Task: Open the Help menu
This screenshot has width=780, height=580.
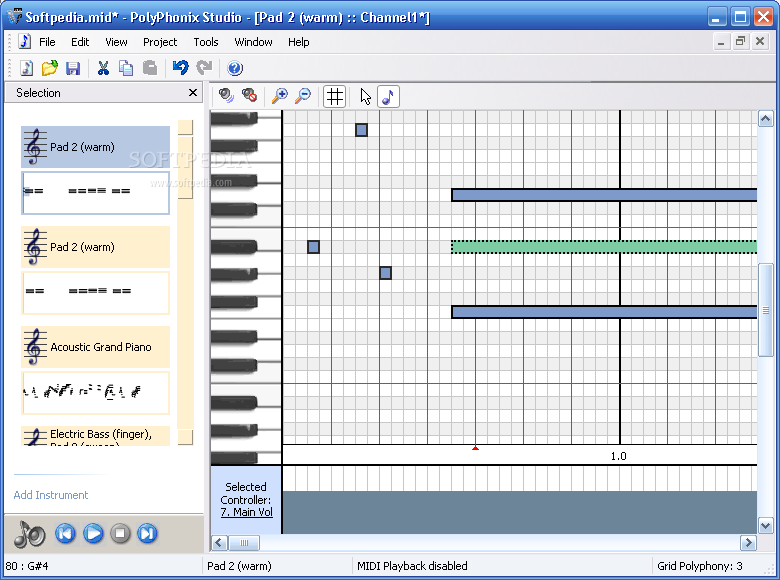Action: tap(298, 42)
